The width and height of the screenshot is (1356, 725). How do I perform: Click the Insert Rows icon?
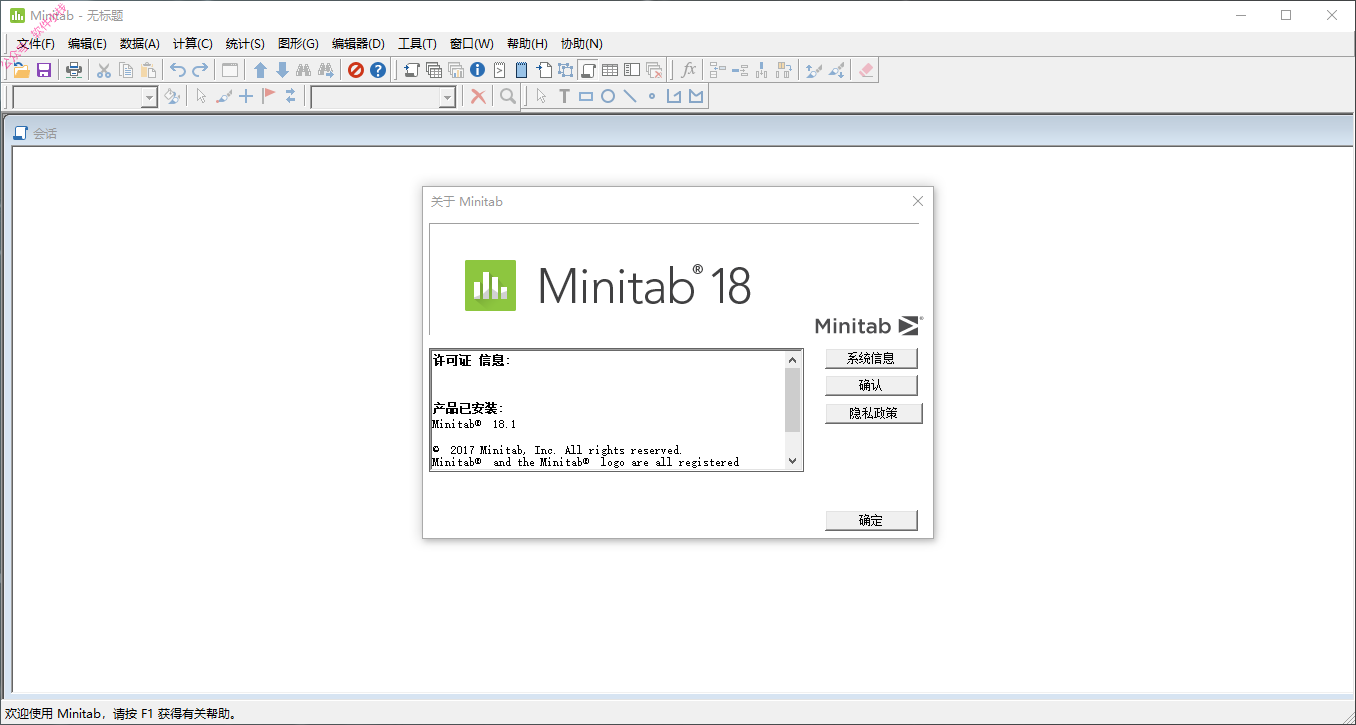740,70
